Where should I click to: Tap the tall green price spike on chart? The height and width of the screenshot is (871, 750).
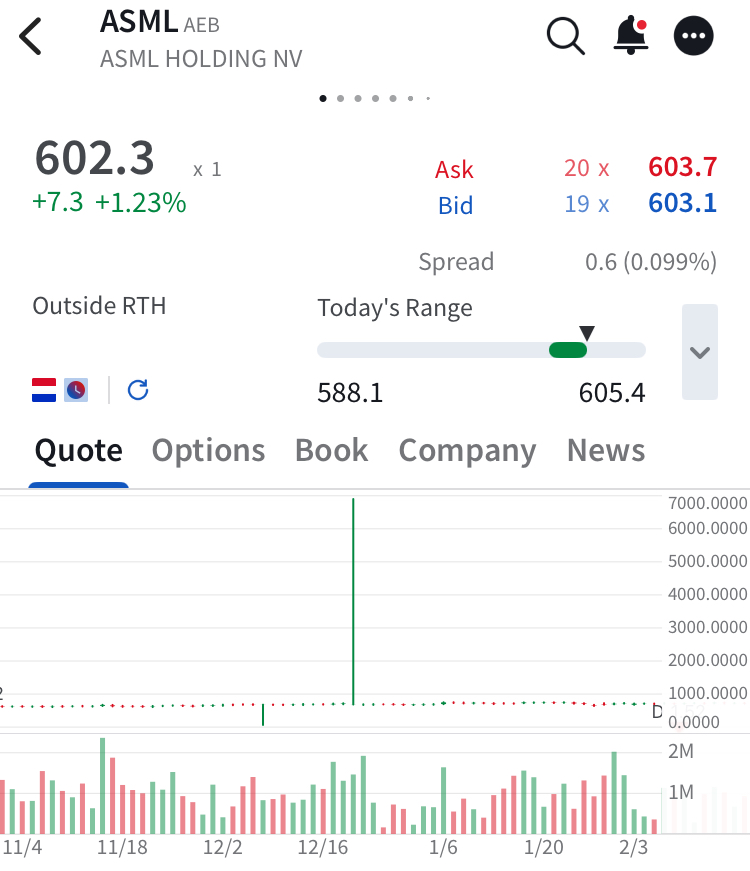pos(353,601)
